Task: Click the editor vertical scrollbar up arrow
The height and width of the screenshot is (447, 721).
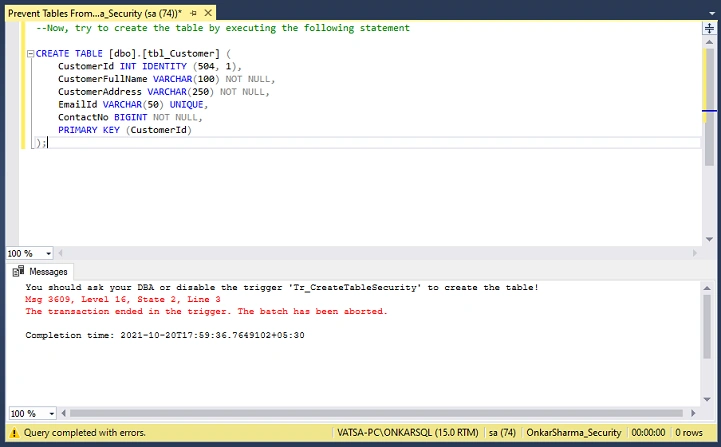Action: (709, 42)
